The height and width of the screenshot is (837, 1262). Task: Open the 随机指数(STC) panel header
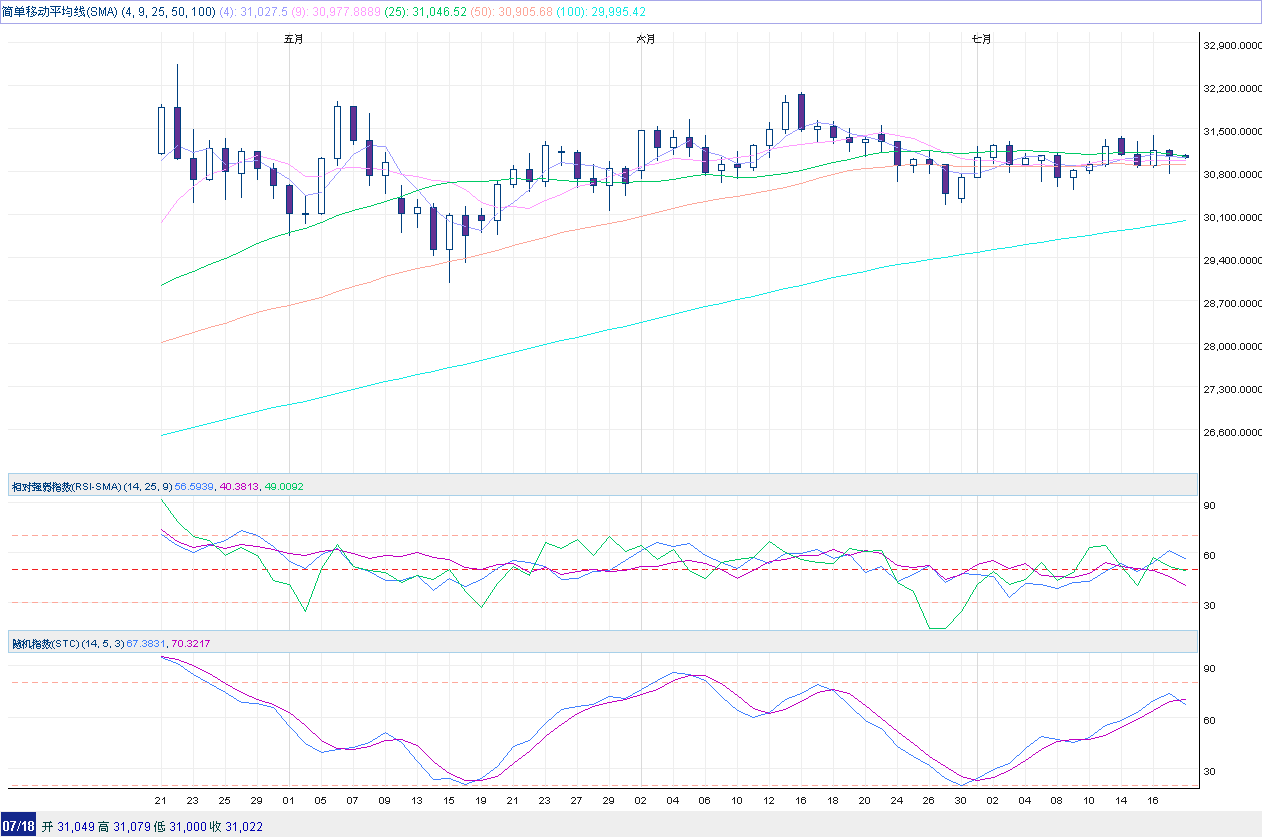pos(603,642)
